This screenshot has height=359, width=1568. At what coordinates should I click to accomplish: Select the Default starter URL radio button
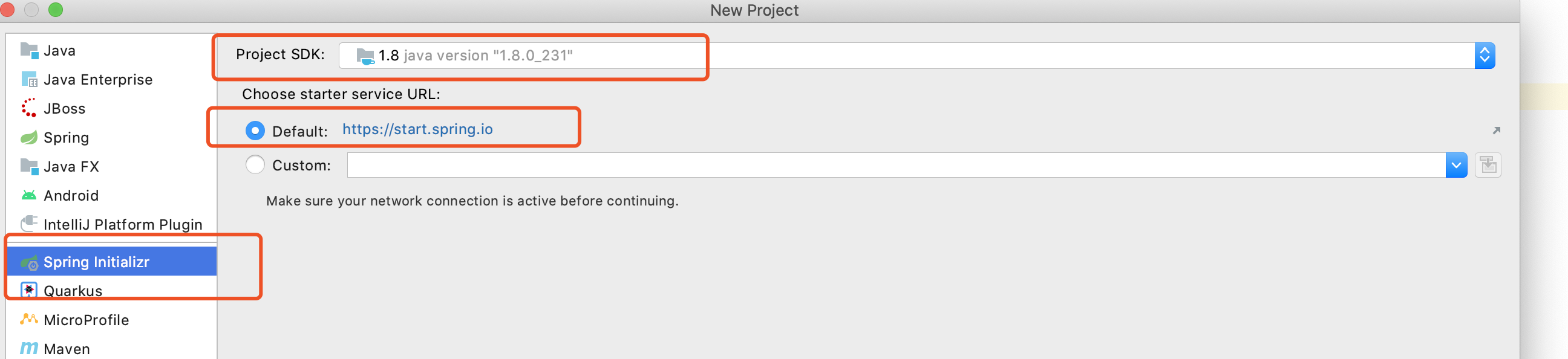tap(255, 131)
